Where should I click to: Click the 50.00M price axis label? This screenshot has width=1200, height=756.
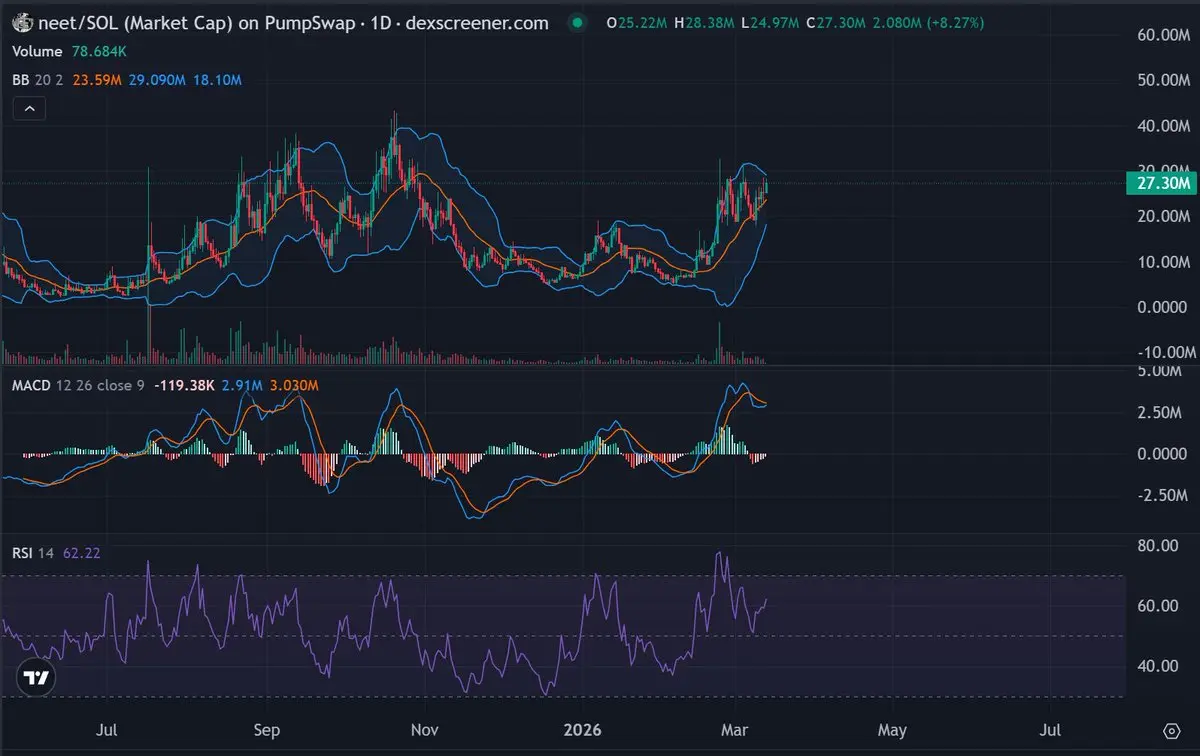[x=1166, y=80]
